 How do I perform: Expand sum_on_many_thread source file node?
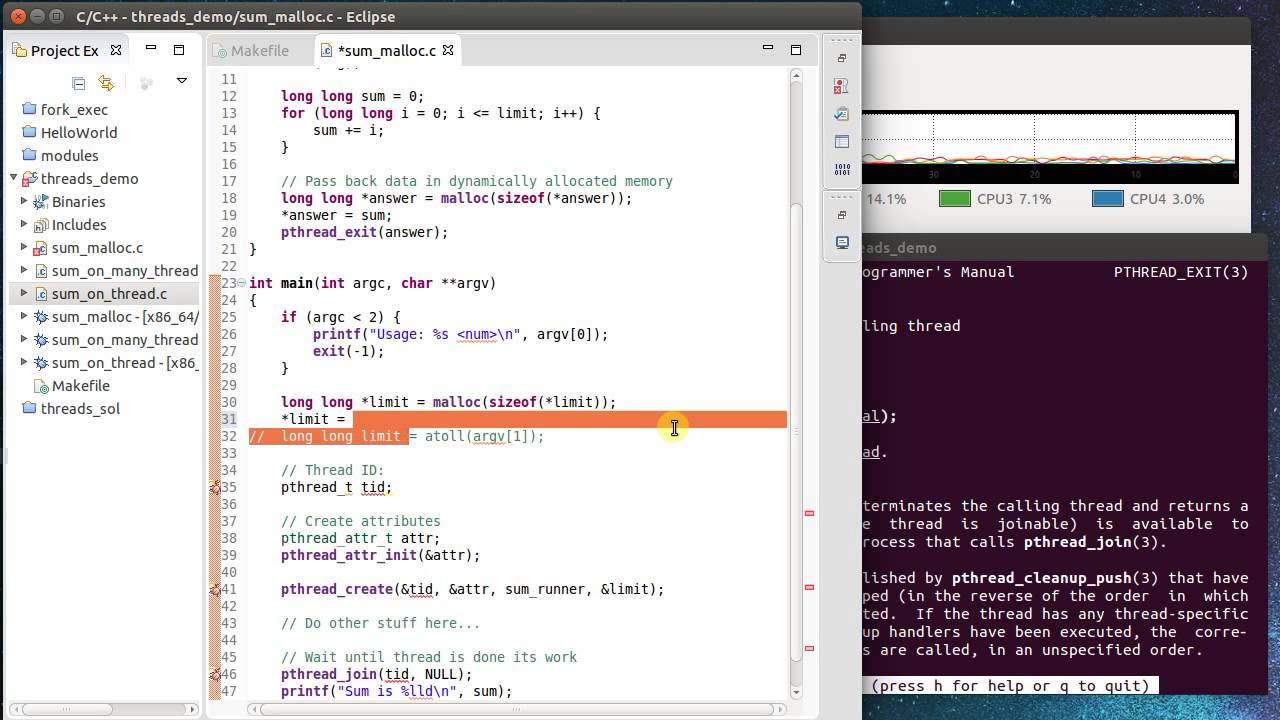coord(25,270)
